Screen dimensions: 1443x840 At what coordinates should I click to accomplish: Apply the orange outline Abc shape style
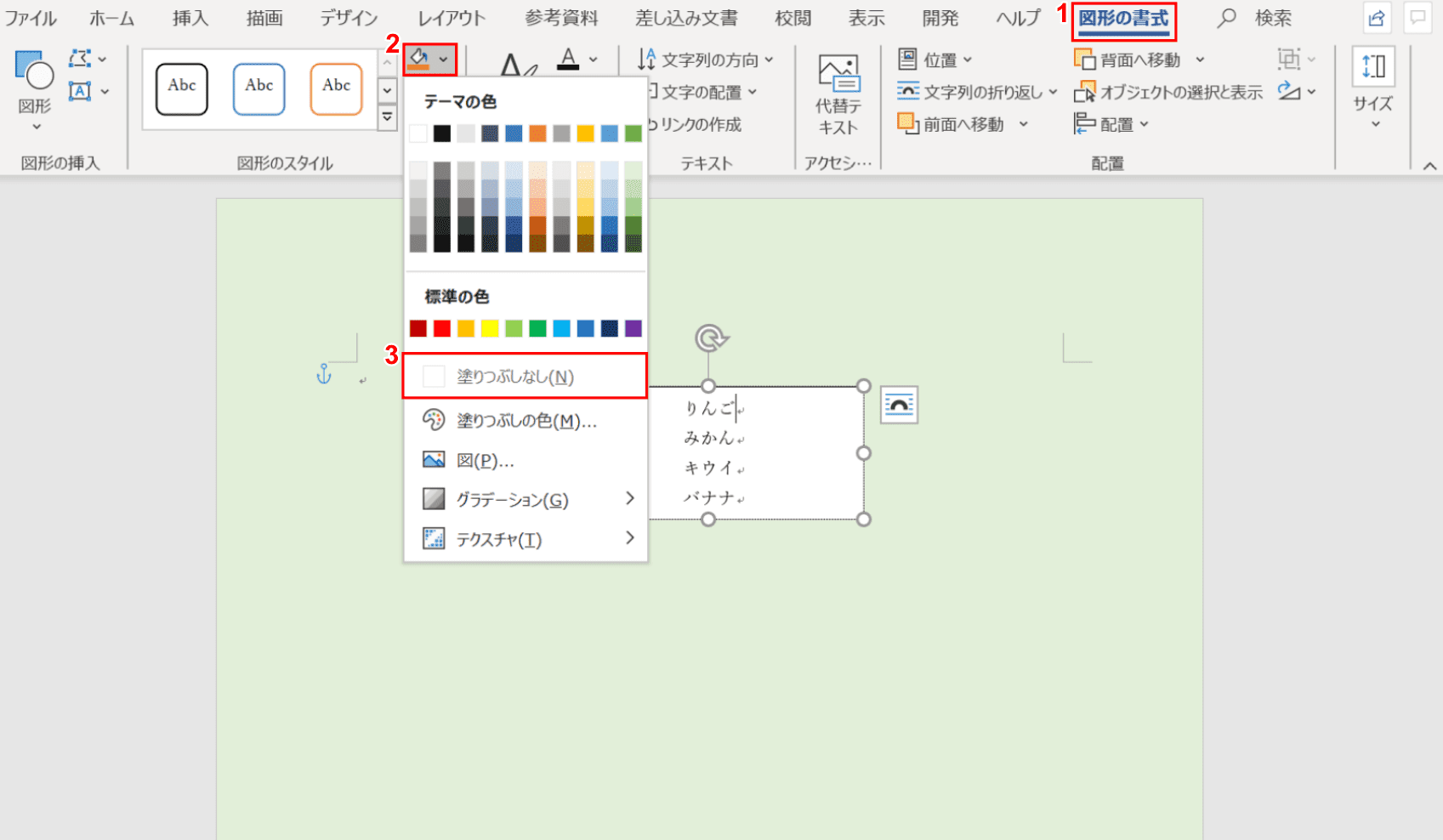coord(336,88)
